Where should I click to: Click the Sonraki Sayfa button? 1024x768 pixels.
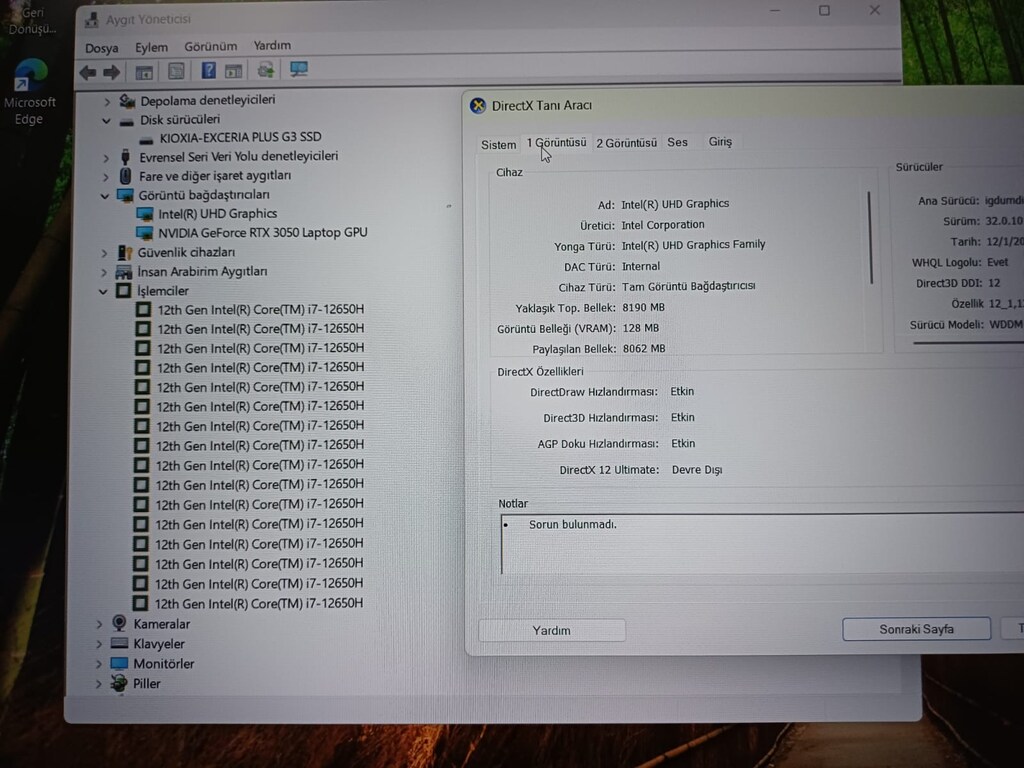916,629
